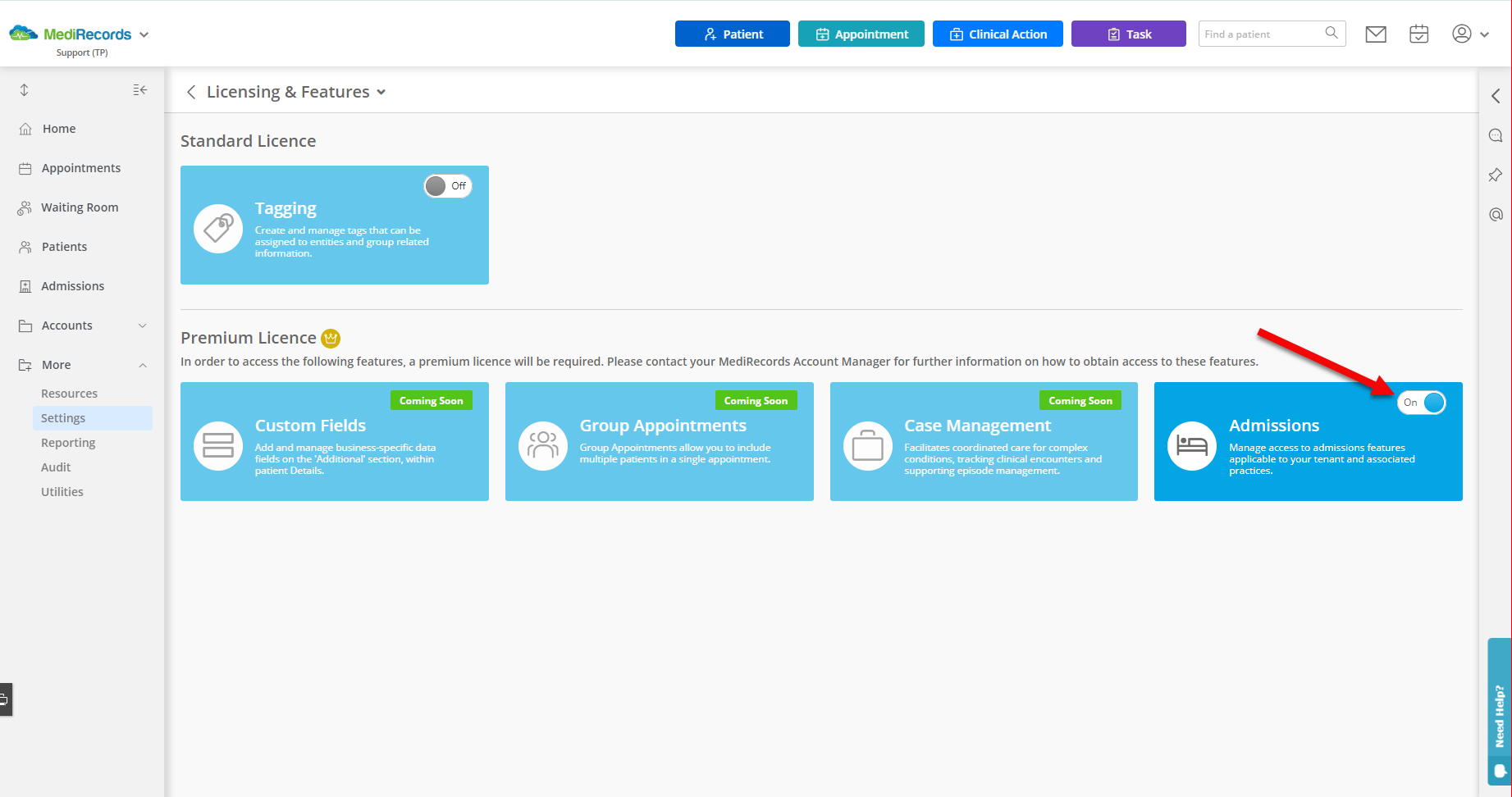Open the calendar icon in header
The height and width of the screenshot is (797, 1512).
click(x=1418, y=34)
